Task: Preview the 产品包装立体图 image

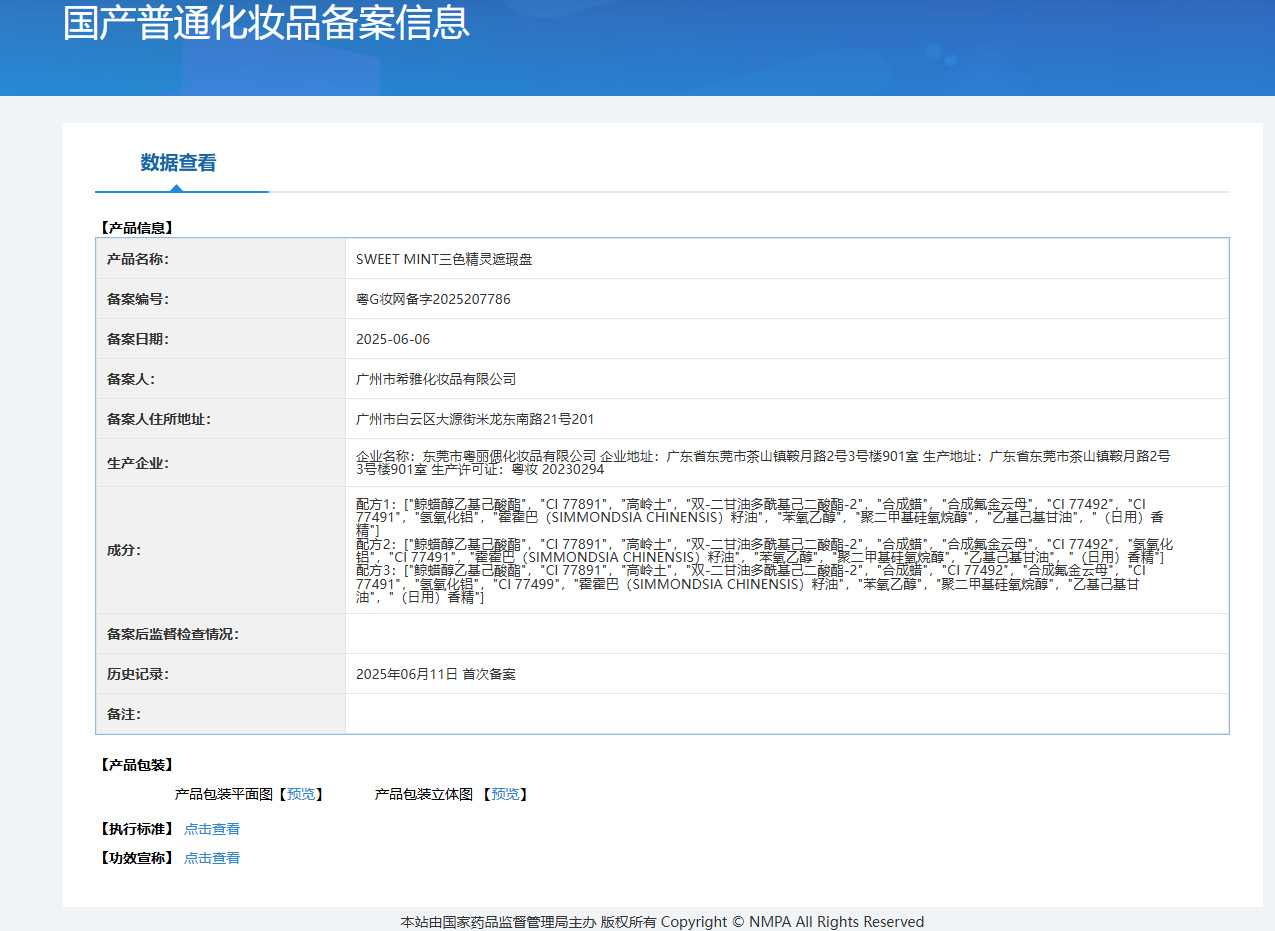Action: click(x=505, y=794)
